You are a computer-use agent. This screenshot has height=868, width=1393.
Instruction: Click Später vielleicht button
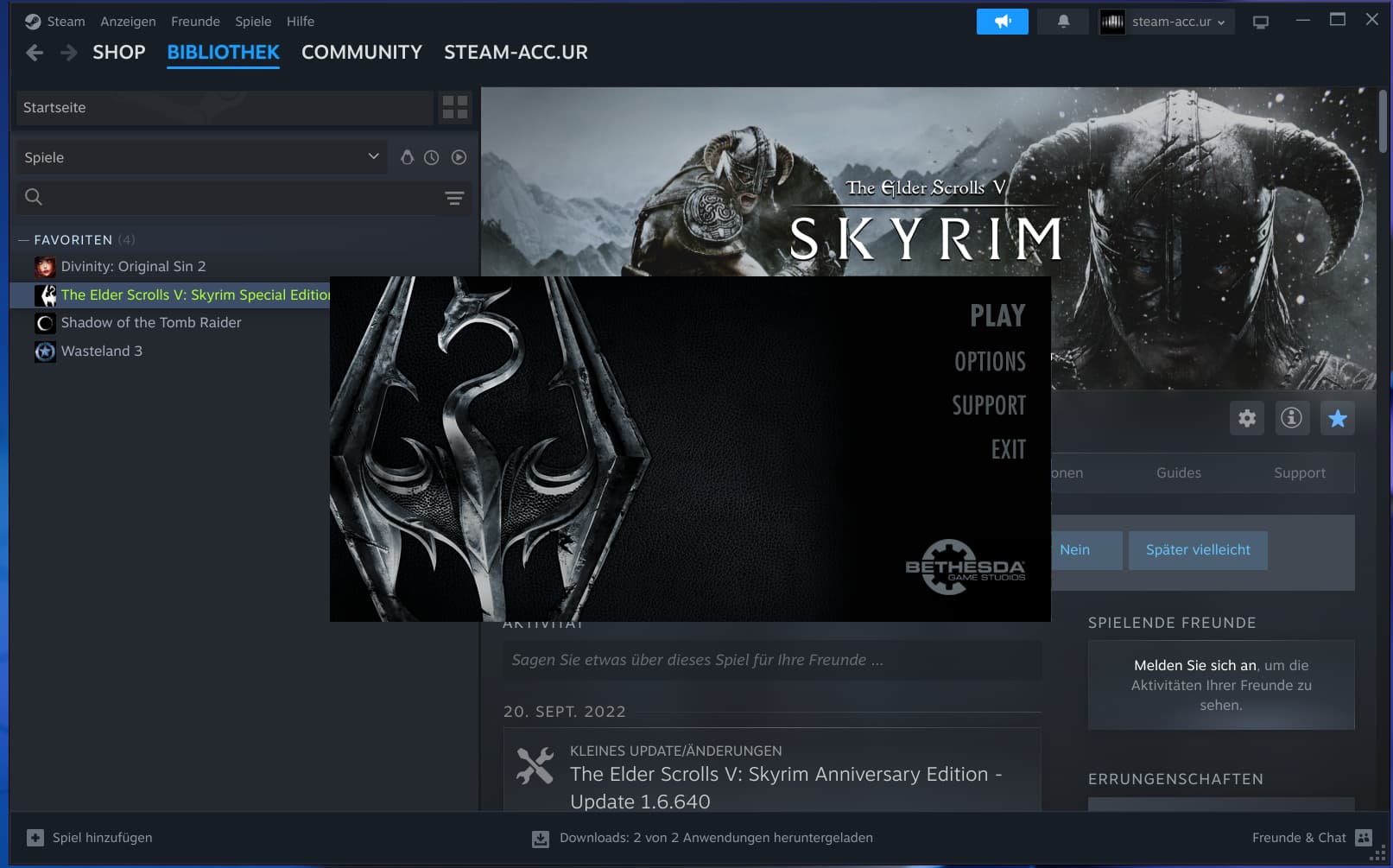point(1198,550)
